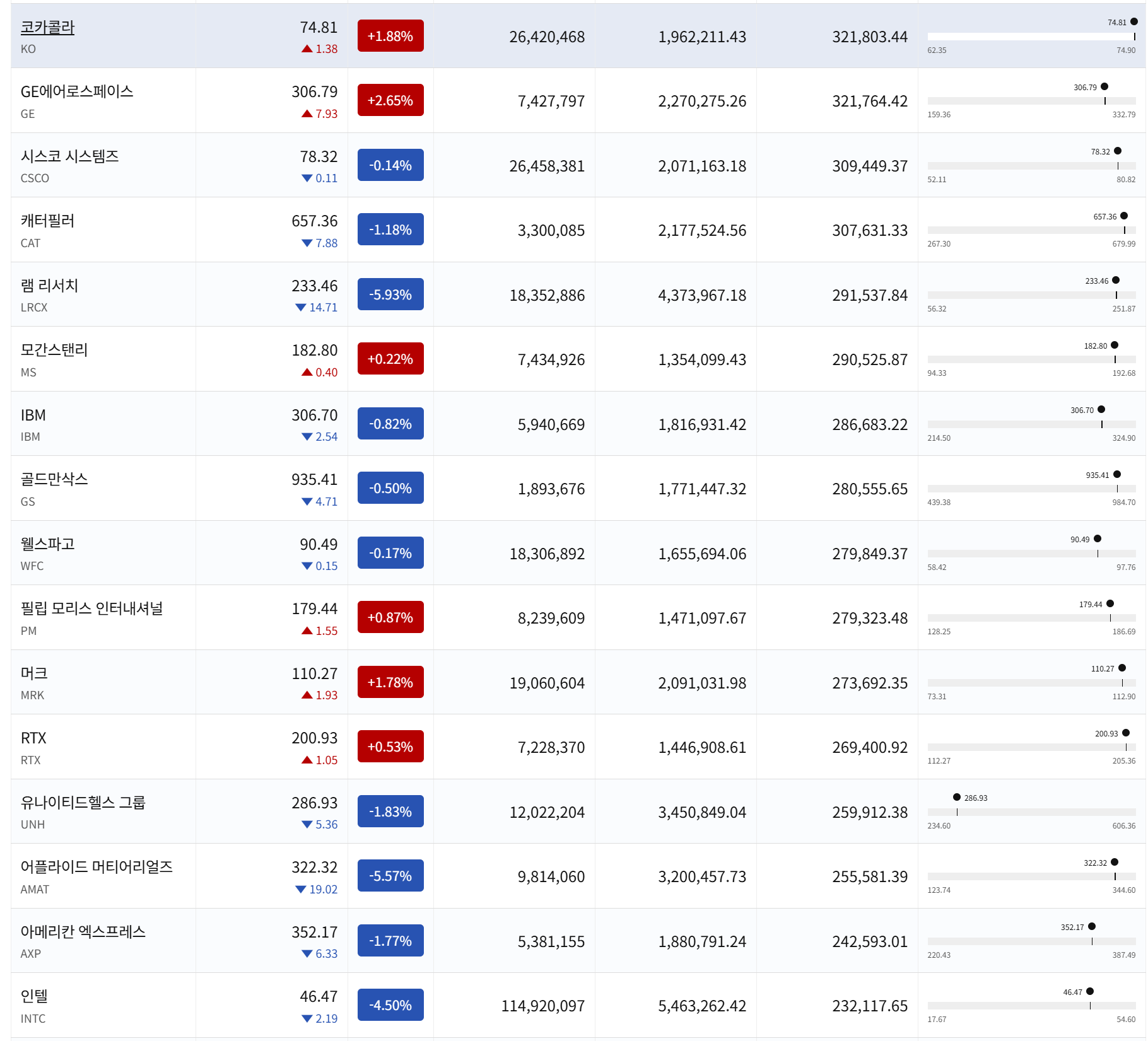Click the up change 7.93 for GE에어로스페이스
The image size is (1148, 1041).
(x=320, y=114)
